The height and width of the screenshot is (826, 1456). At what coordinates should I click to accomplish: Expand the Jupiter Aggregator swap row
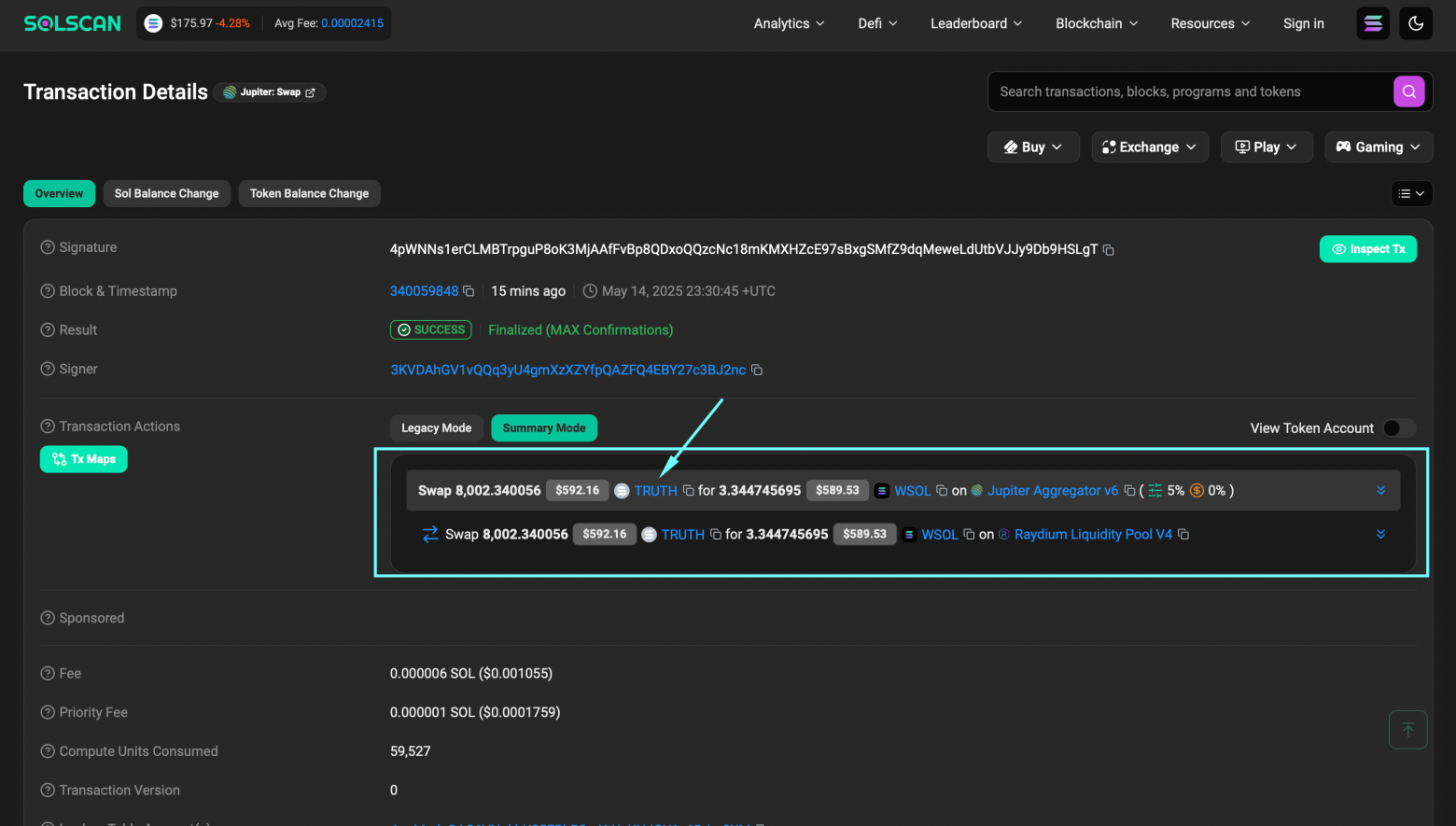(1380, 491)
